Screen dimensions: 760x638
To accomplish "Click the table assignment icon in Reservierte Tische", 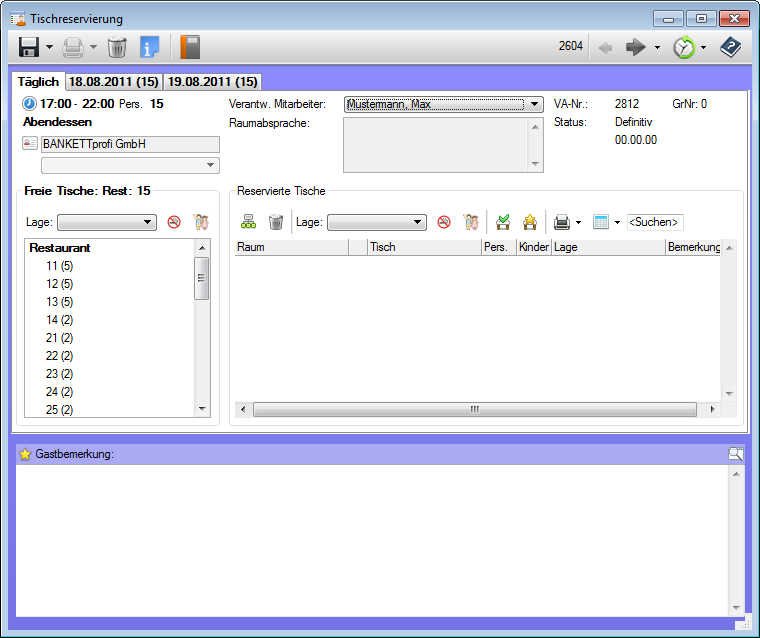I will click(x=249, y=222).
